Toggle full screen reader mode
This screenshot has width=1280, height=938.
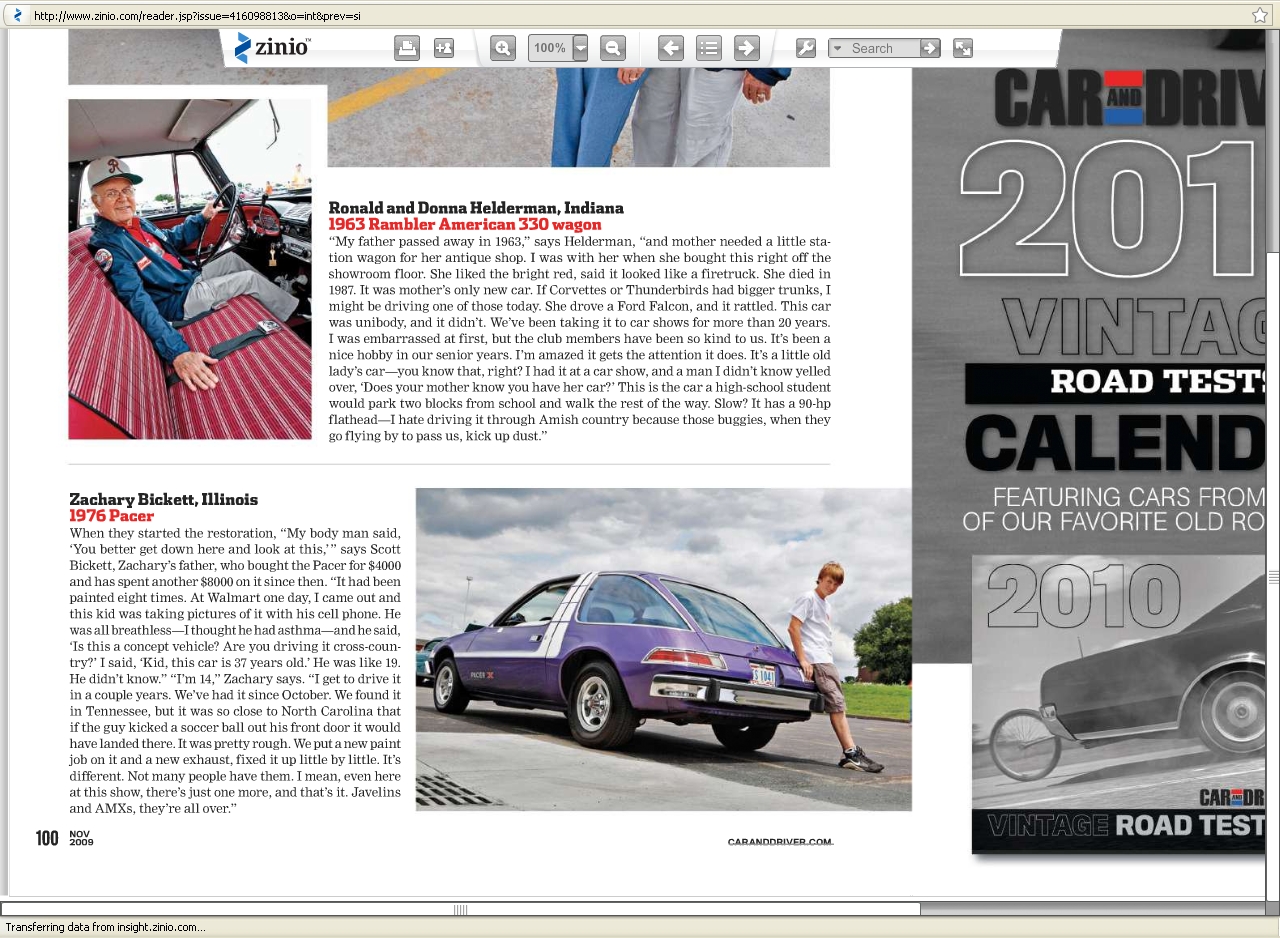[963, 48]
